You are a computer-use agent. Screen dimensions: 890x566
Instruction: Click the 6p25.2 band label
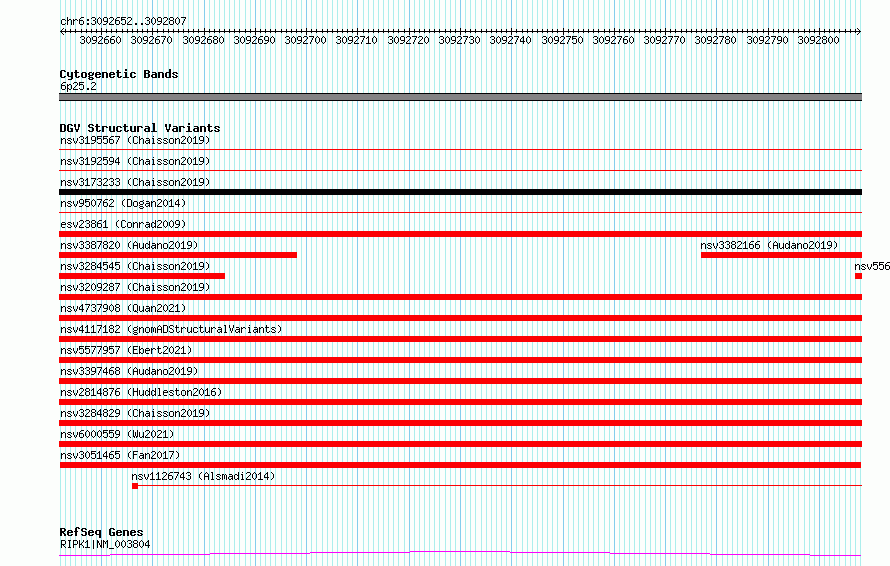pyautogui.click(x=78, y=86)
